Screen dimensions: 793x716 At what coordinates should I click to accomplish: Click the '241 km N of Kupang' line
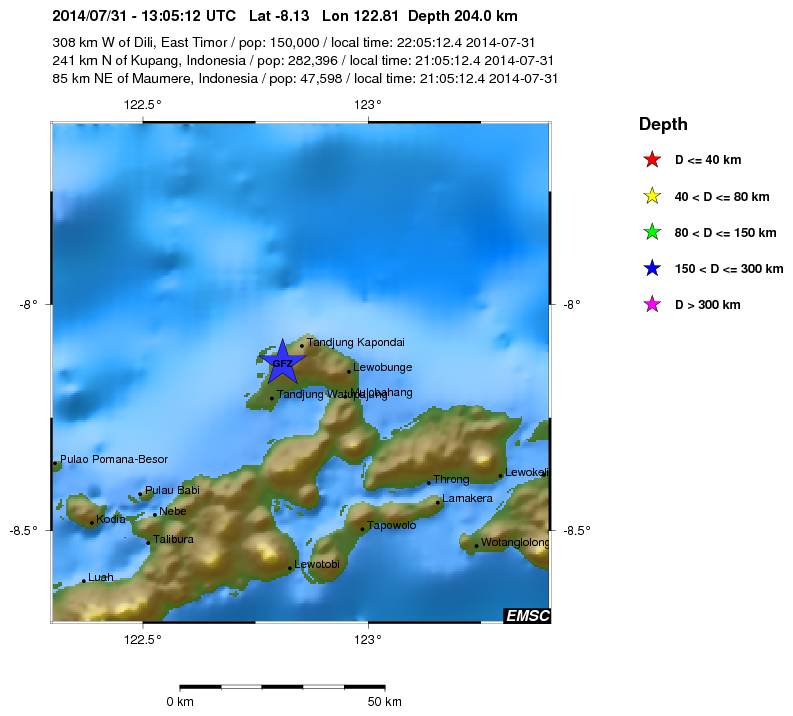[303, 61]
